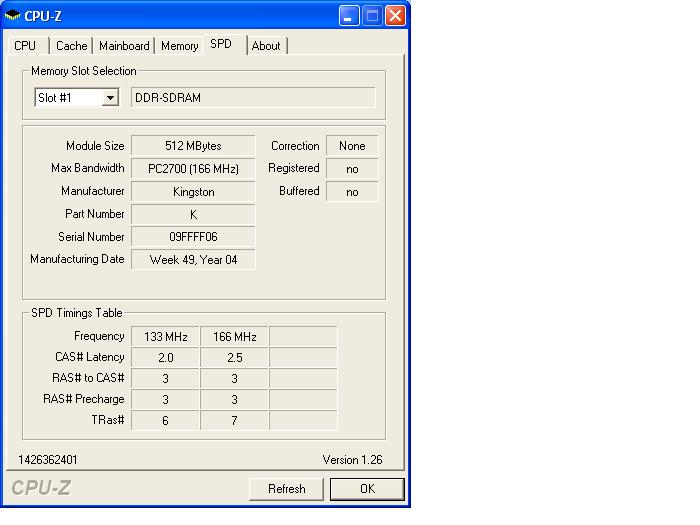Select the Memory tab
700x525 pixels.
pos(179,46)
